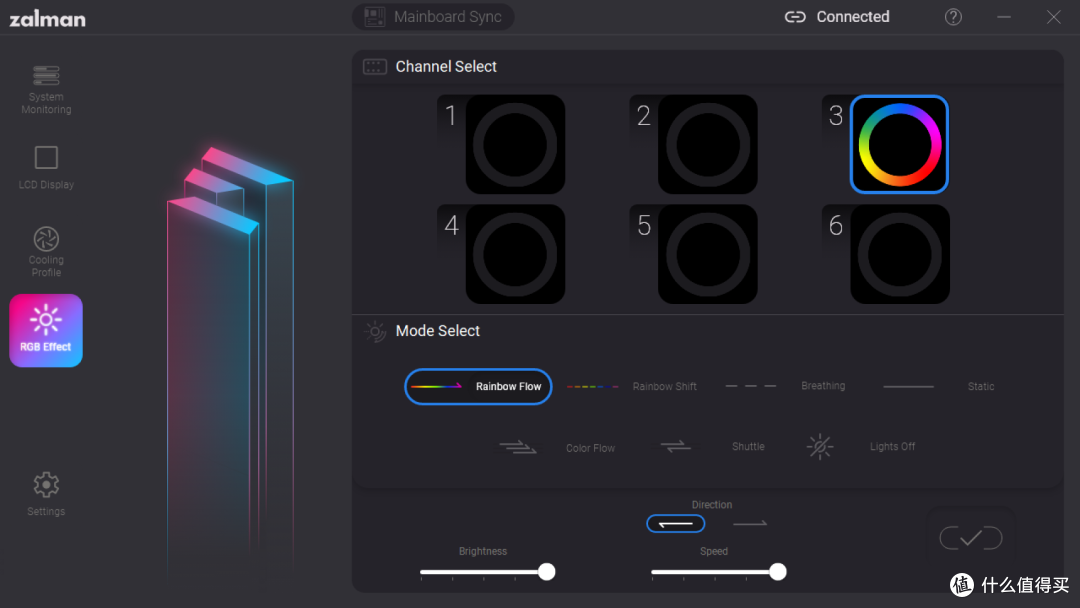Choose Rainbow Shift mode

632,386
